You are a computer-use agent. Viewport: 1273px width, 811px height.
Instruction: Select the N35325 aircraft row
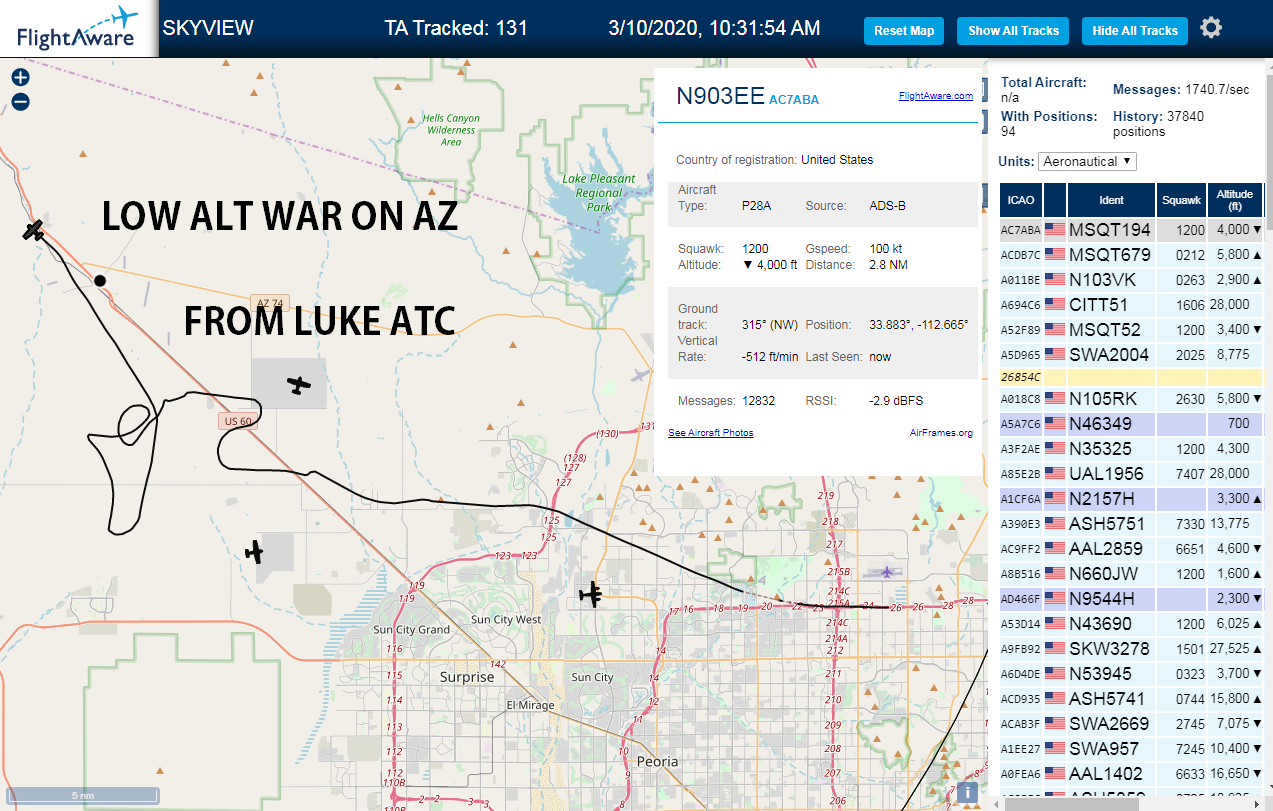pos(1131,449)
